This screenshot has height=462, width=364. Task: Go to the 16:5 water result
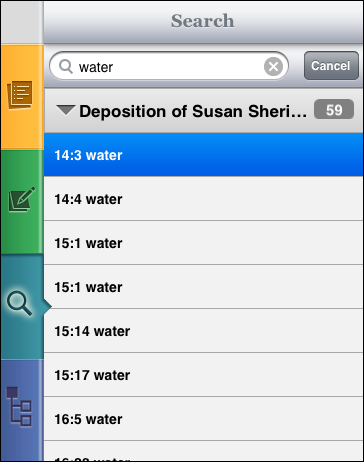click(x=204, y=419)
